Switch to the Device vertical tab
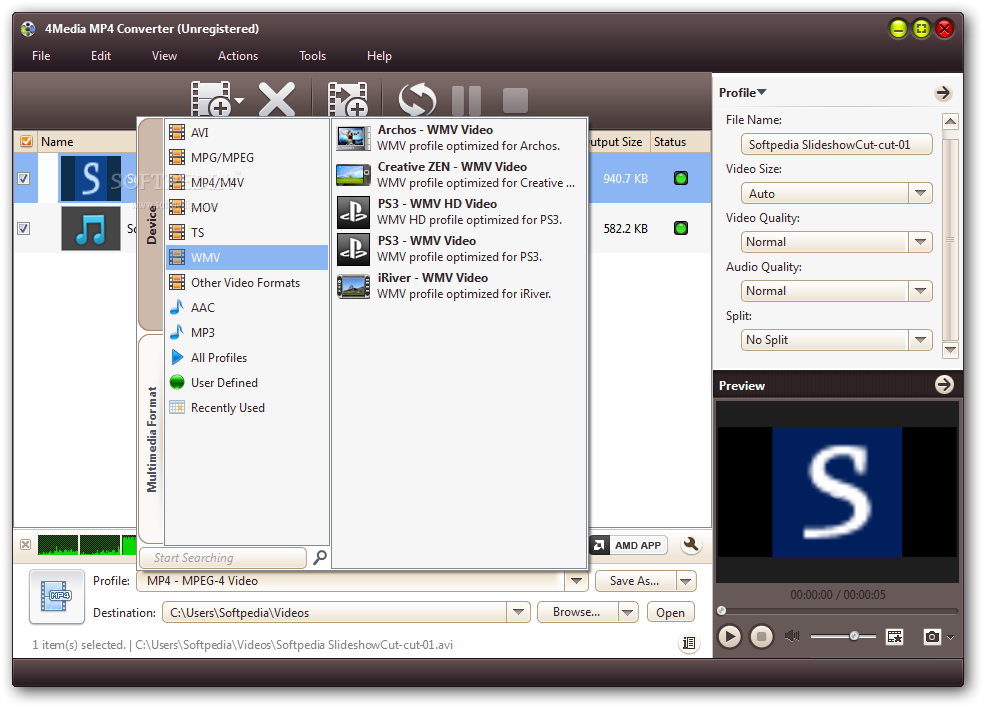Viewport: 984px width, 707px height. point(151,224)
